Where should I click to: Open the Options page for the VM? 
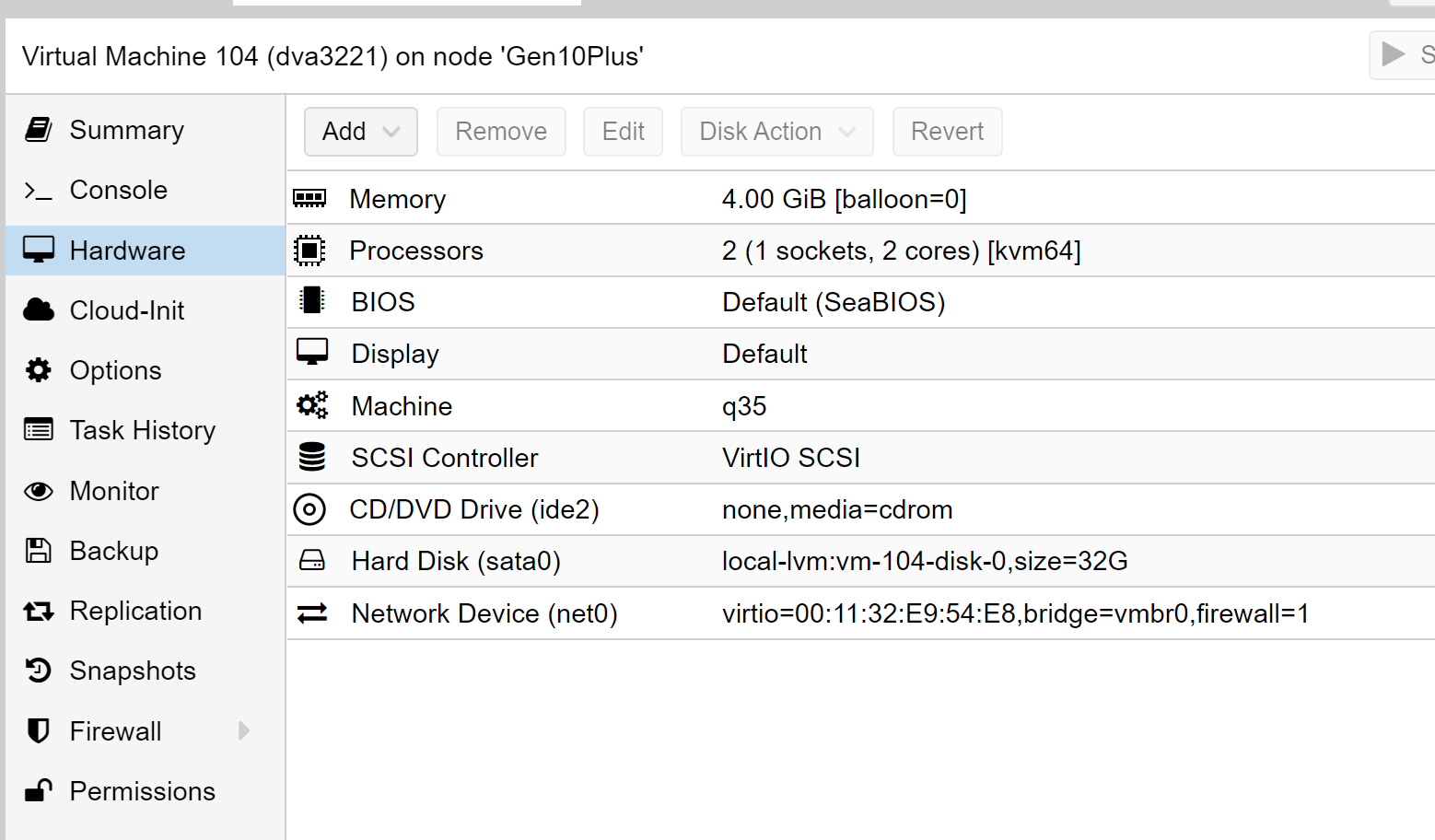click(114, 369)
